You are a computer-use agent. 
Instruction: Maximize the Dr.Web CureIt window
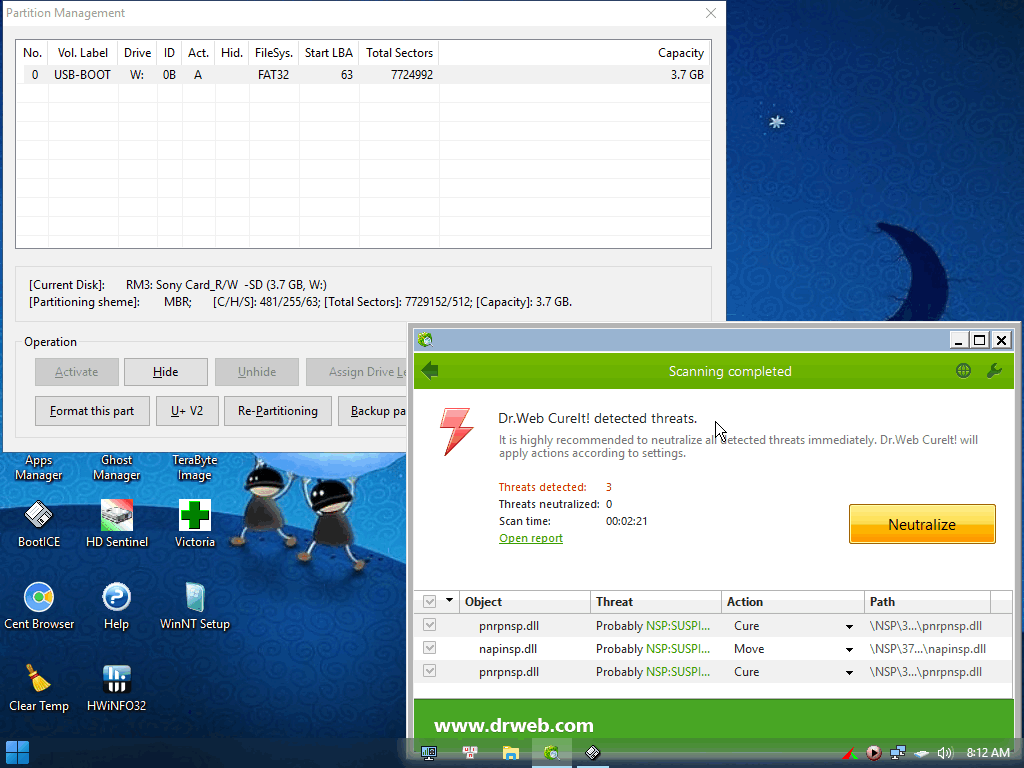tap(979, 340)
